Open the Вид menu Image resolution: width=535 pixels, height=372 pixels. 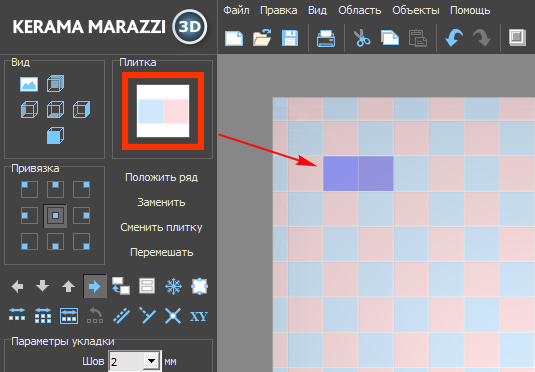point(317,11)
